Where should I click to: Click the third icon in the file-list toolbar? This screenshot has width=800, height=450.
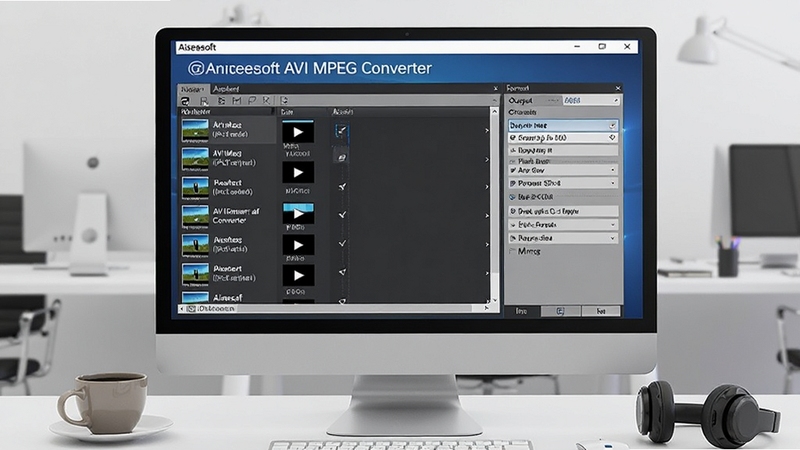click(x=221, y=101)
